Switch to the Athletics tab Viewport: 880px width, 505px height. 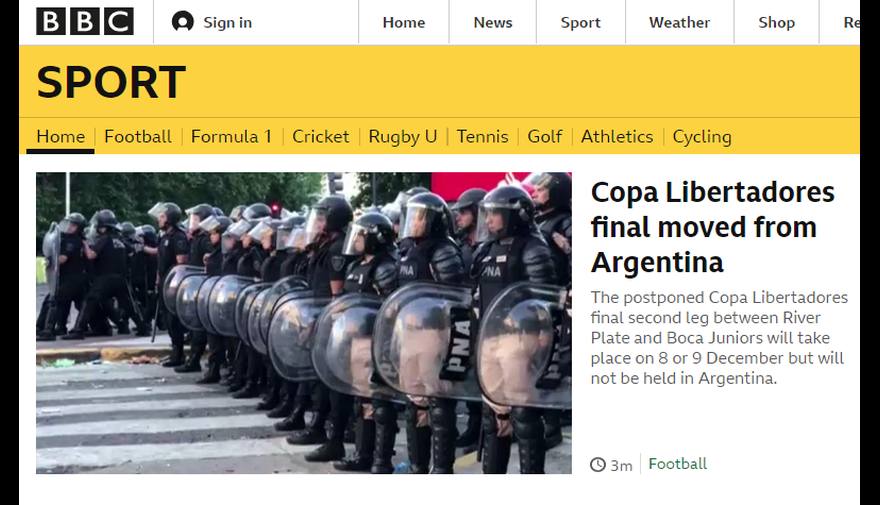617,136
